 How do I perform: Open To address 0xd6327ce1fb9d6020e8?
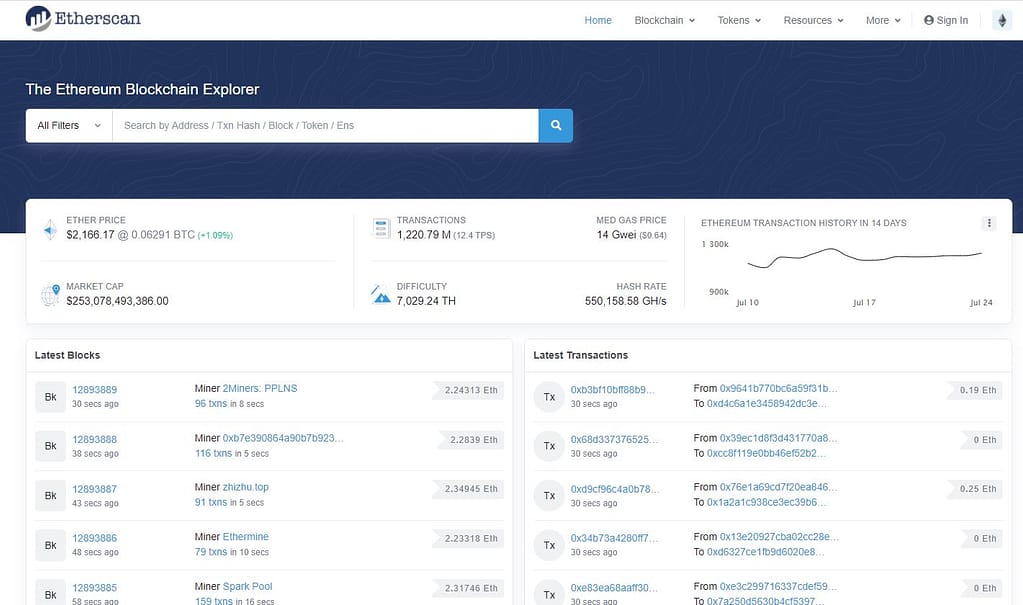pyautogui.click(x=765, y=551)
